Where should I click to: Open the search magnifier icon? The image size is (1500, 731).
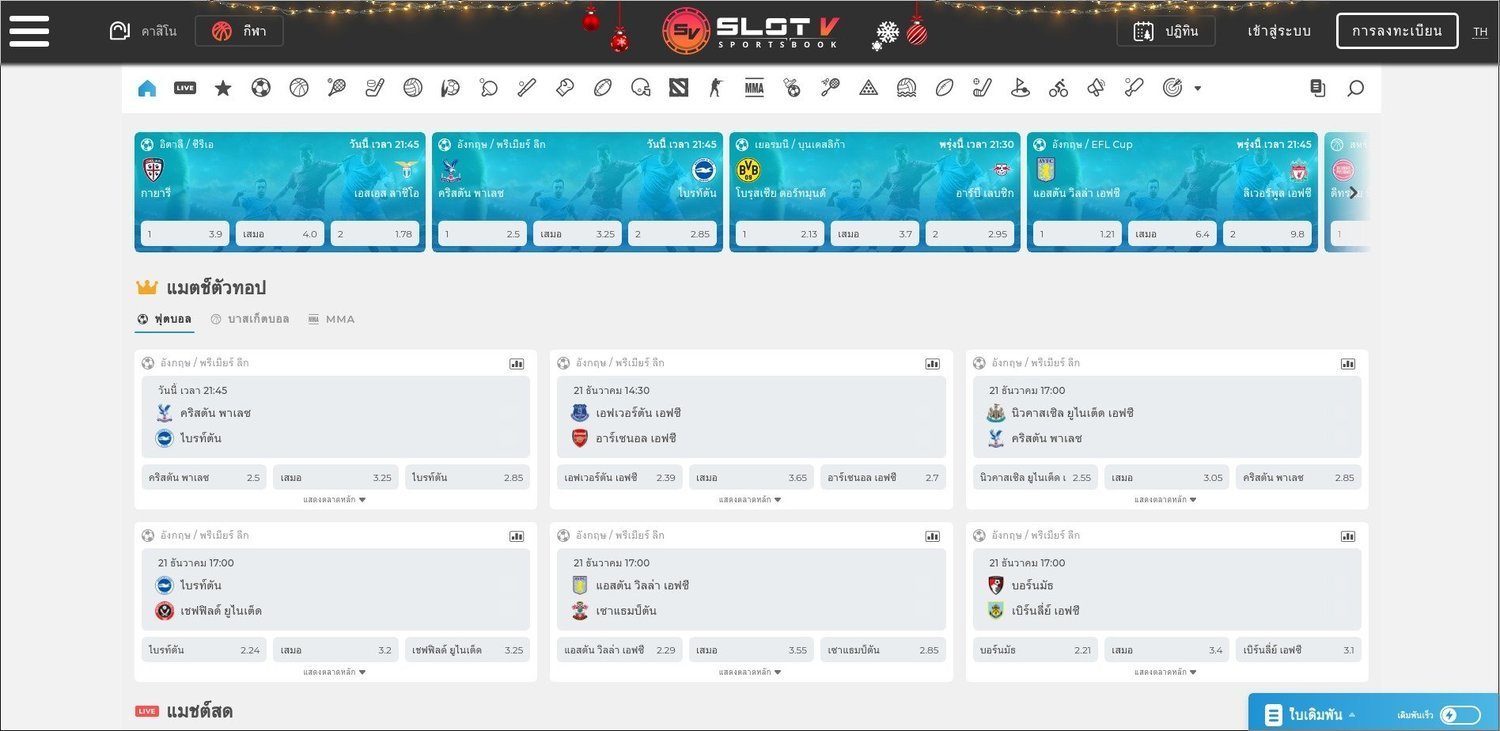pyautogui.click(x=1355, y=88)
